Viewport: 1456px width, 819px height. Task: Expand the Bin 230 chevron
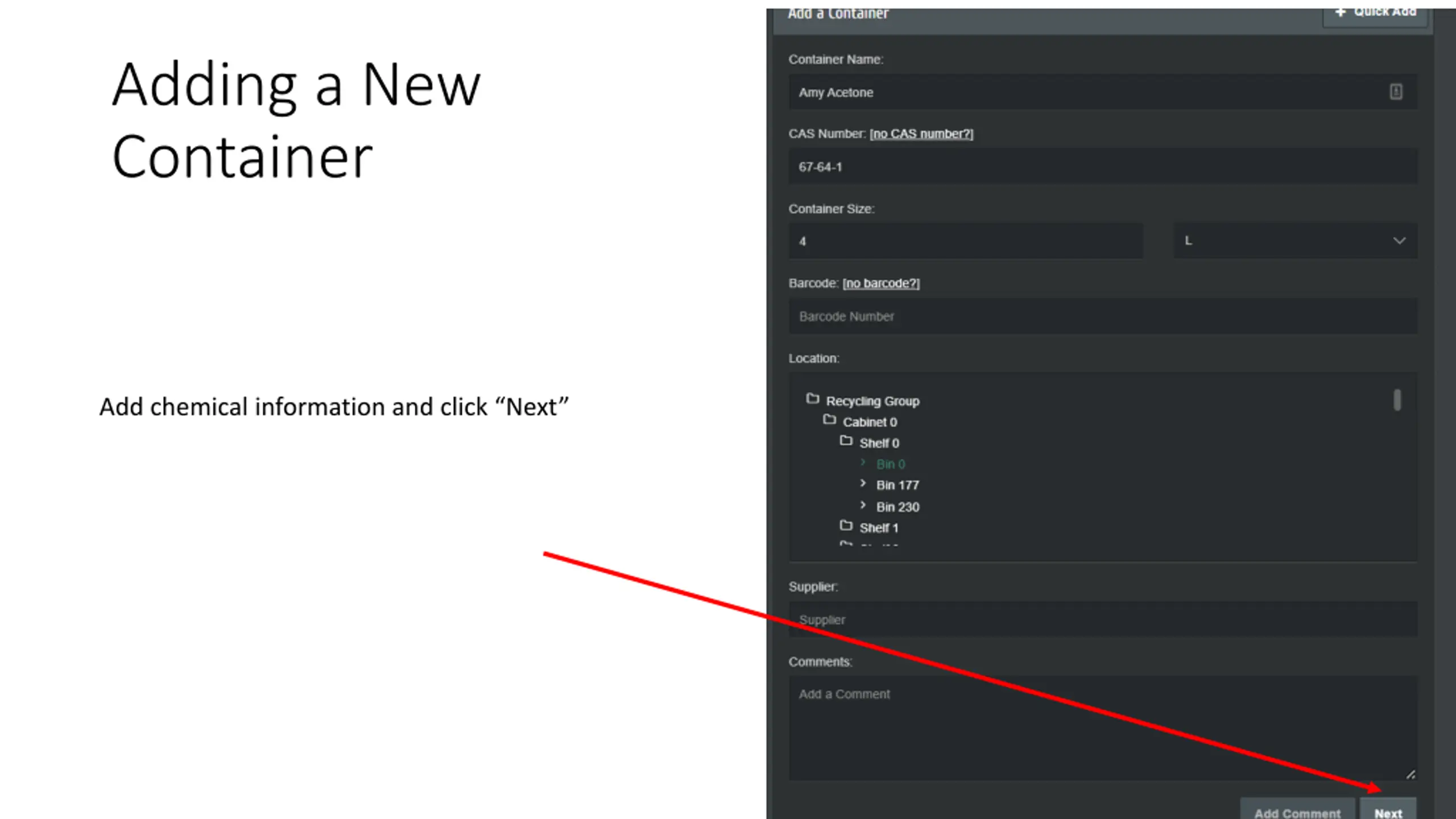pos(863,506)
